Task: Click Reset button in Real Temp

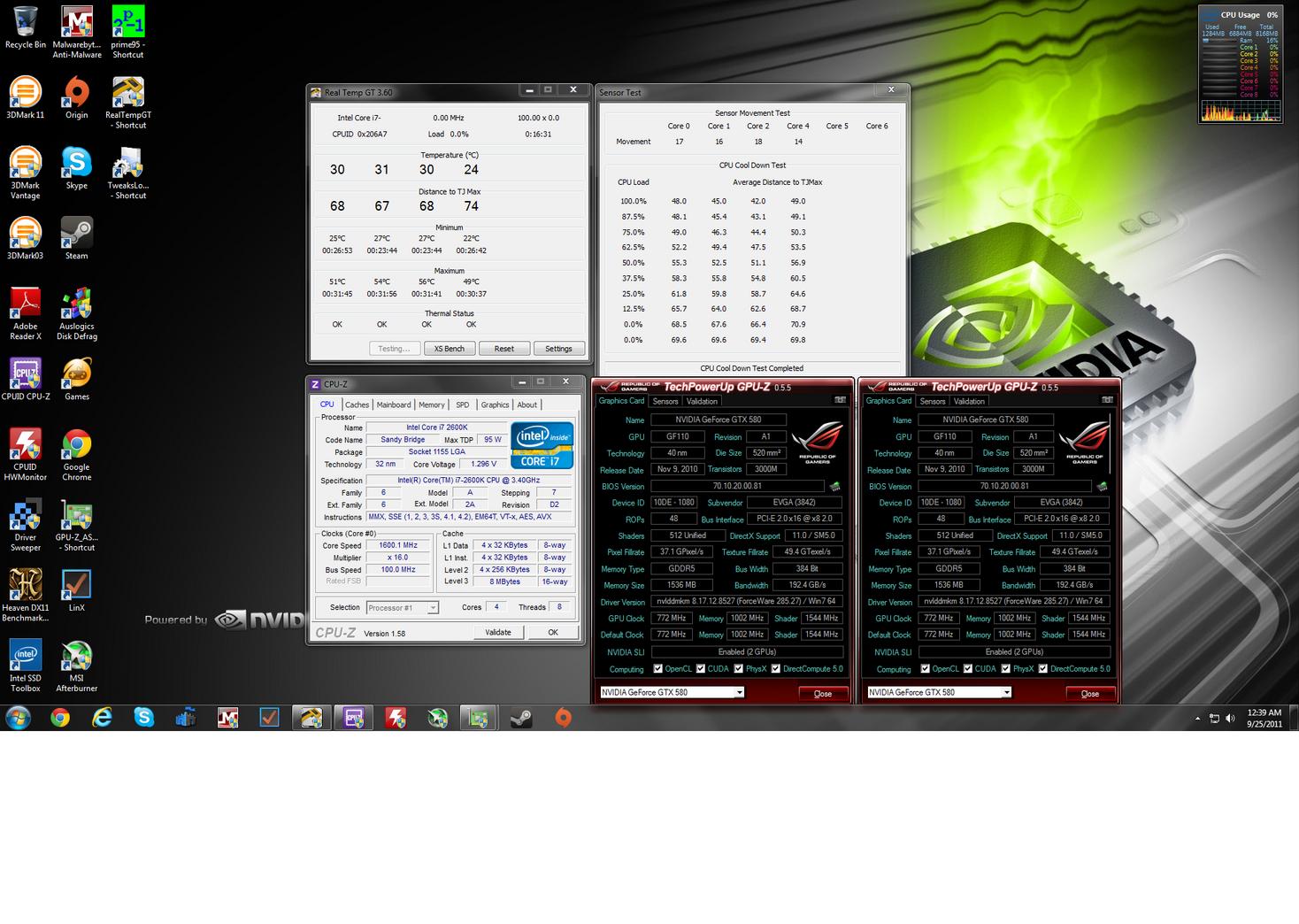Action: pos(504,348)
